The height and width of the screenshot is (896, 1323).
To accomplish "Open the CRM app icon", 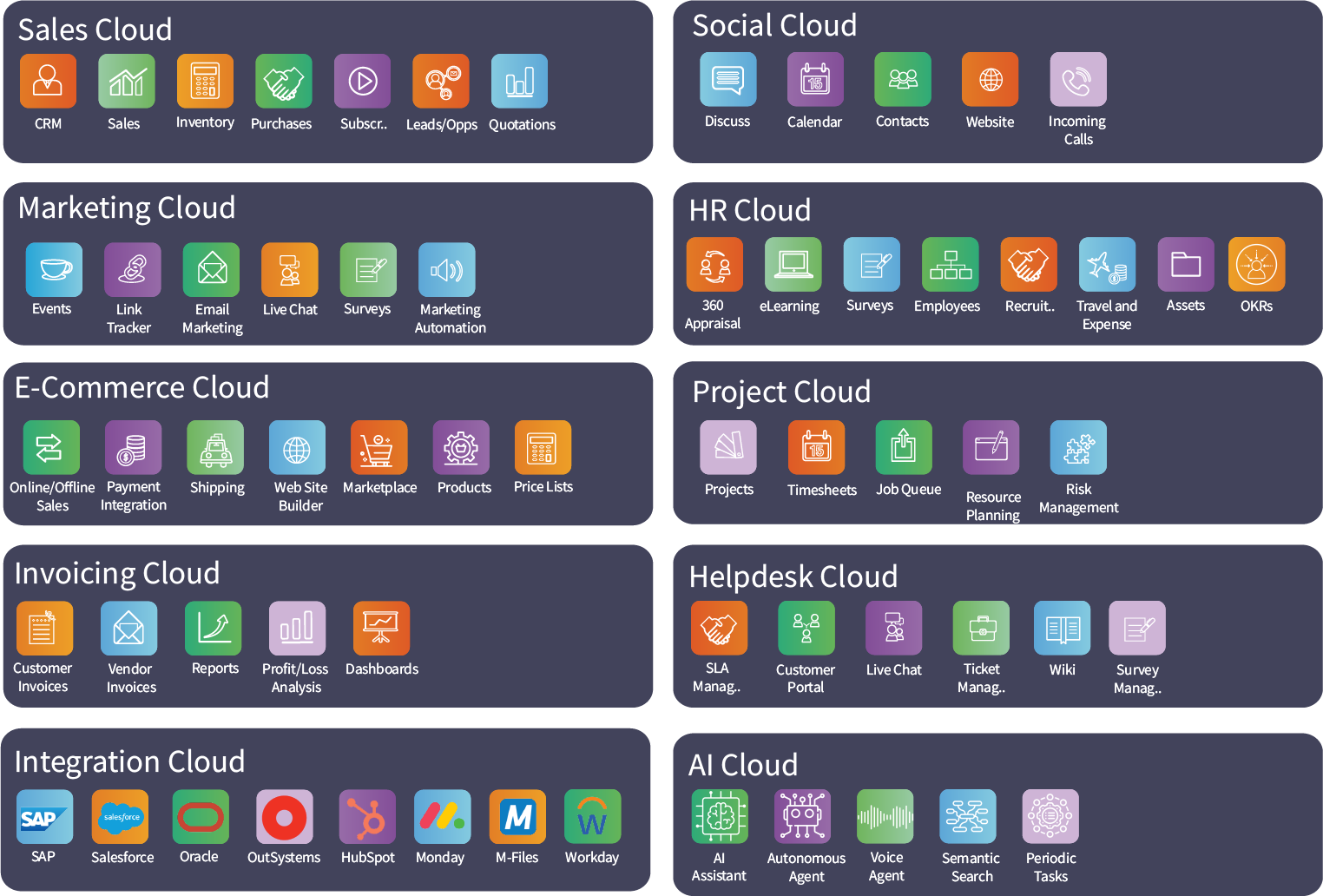I will tap(48, 82).
